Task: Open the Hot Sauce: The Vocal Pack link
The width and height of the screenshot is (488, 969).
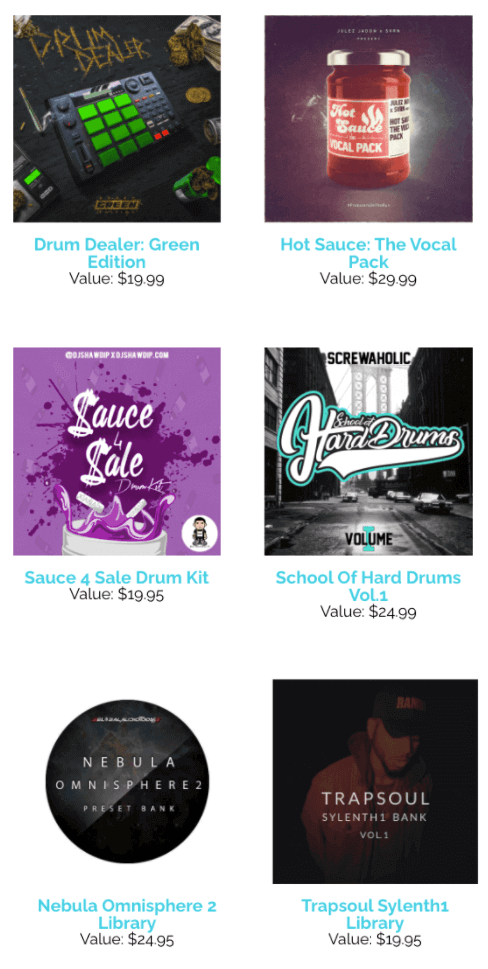Action: point(368,252)
